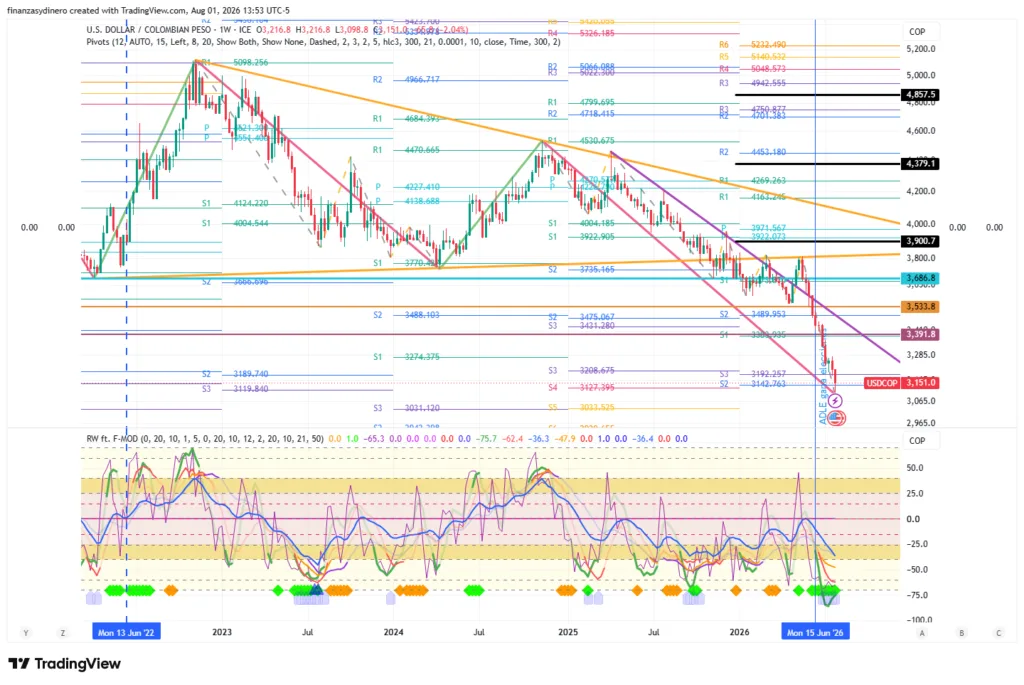1024x685 pixels.
Task: Click the P 4227.410 pivot label
Action: (x=408, y=187)
